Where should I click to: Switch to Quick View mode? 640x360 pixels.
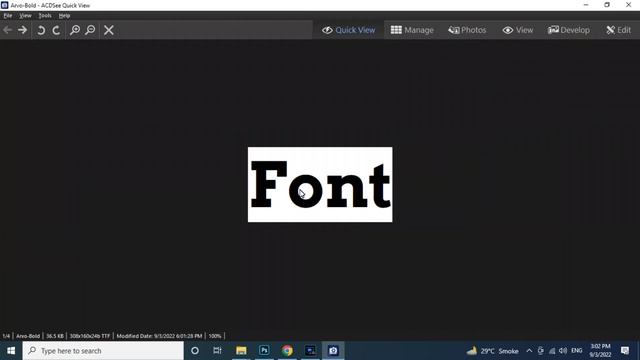[348, 30]
